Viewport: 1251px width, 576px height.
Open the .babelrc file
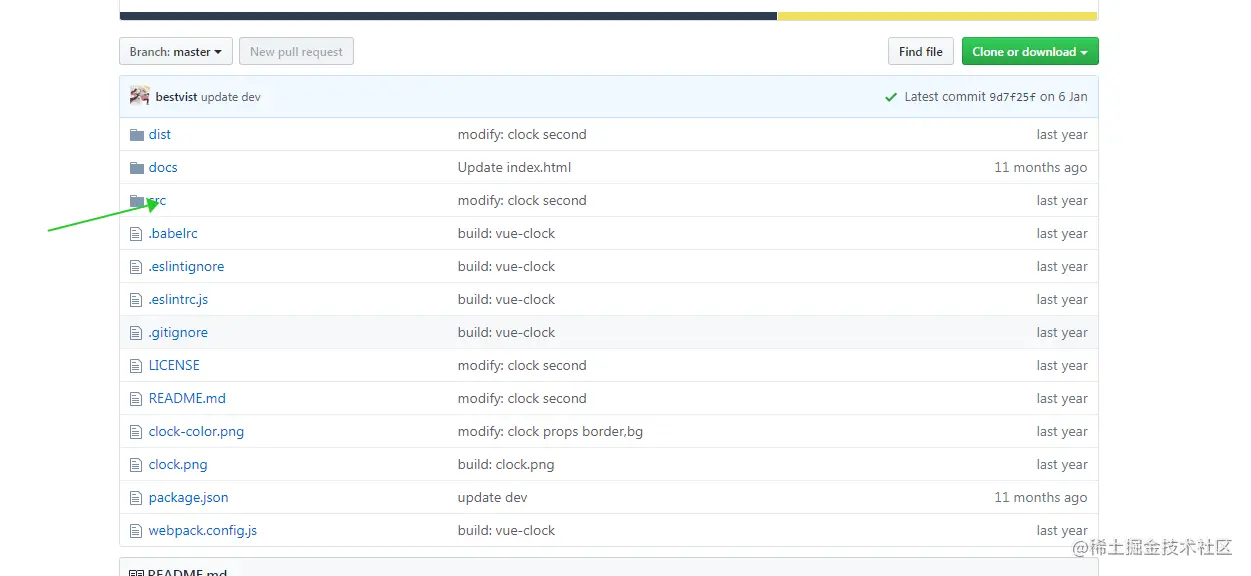(x=173, y=234)
